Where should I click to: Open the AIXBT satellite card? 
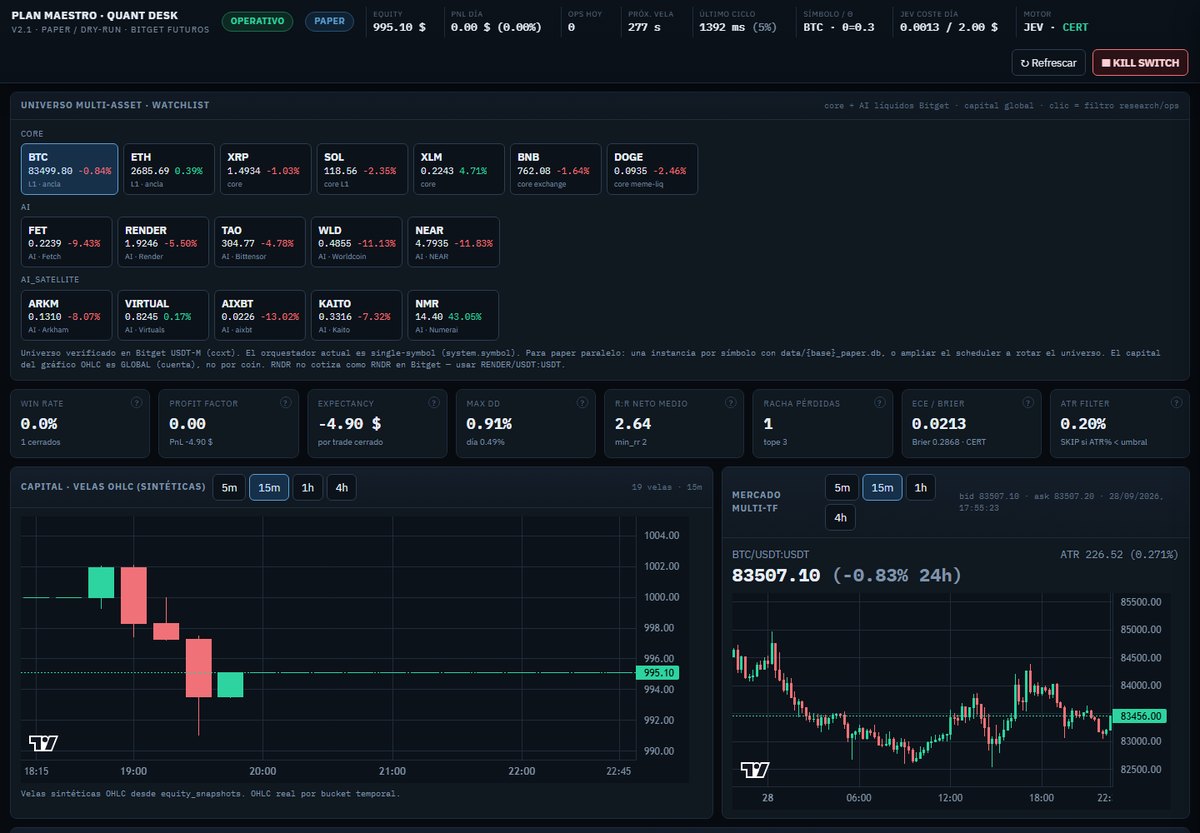pos(260,316)
